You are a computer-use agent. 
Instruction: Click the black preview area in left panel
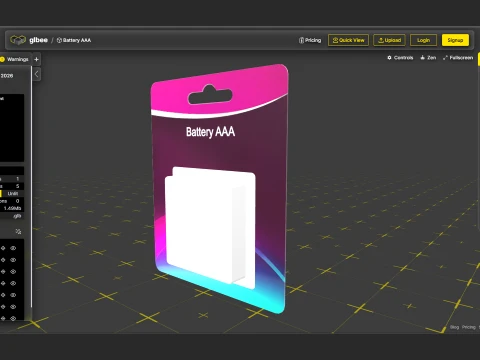(12, 128)
